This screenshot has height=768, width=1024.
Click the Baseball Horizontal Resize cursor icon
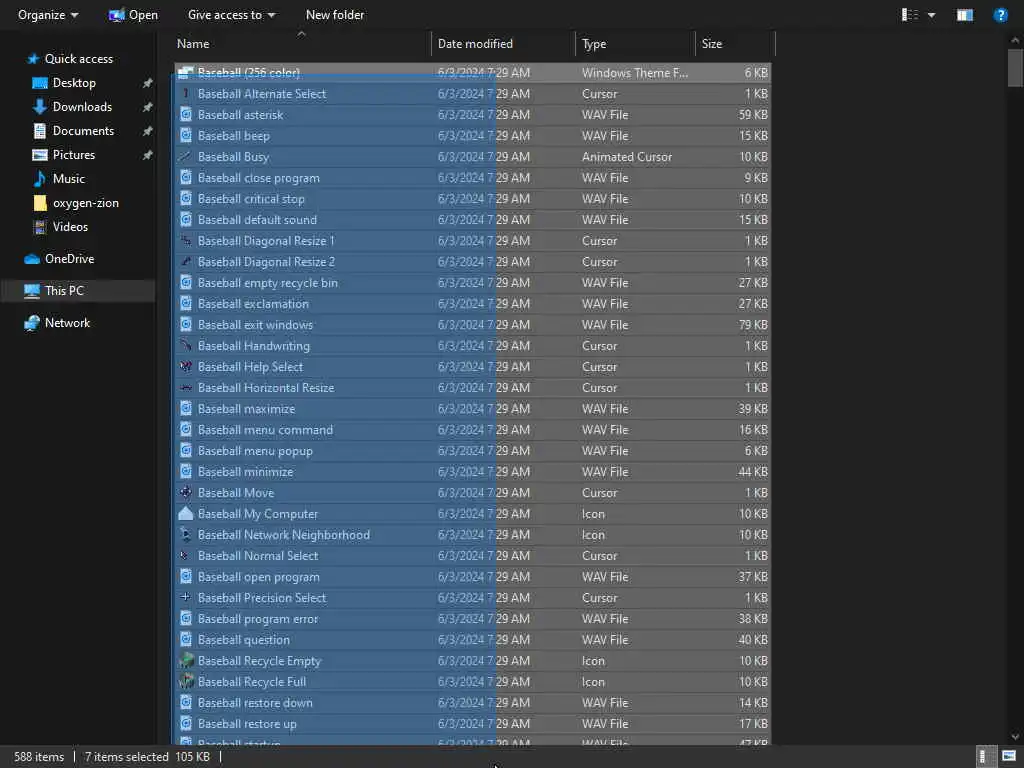click(185, 388)
